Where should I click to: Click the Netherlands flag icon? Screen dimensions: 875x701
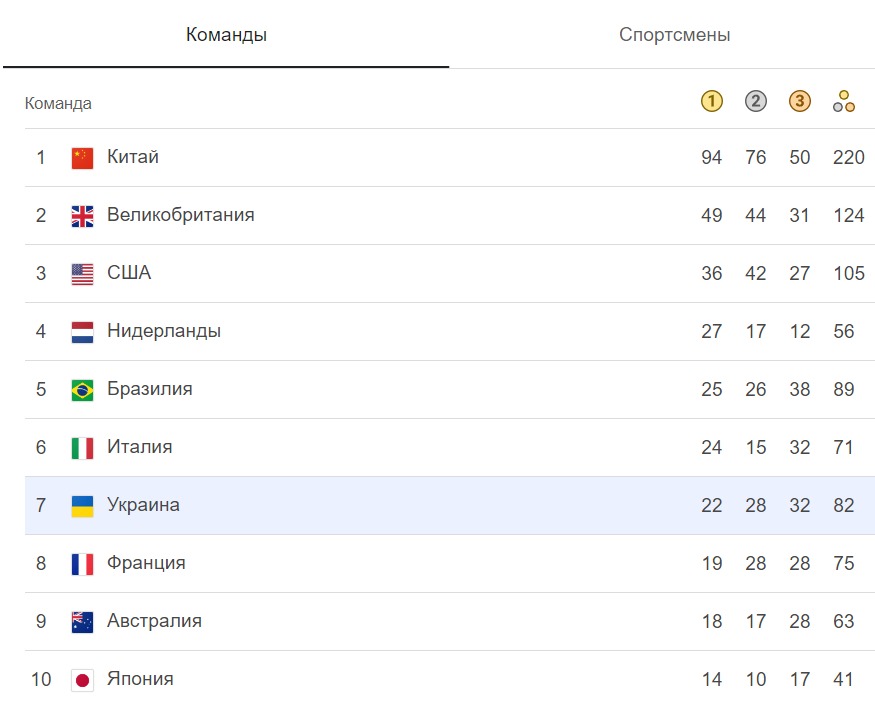point(82,332)
